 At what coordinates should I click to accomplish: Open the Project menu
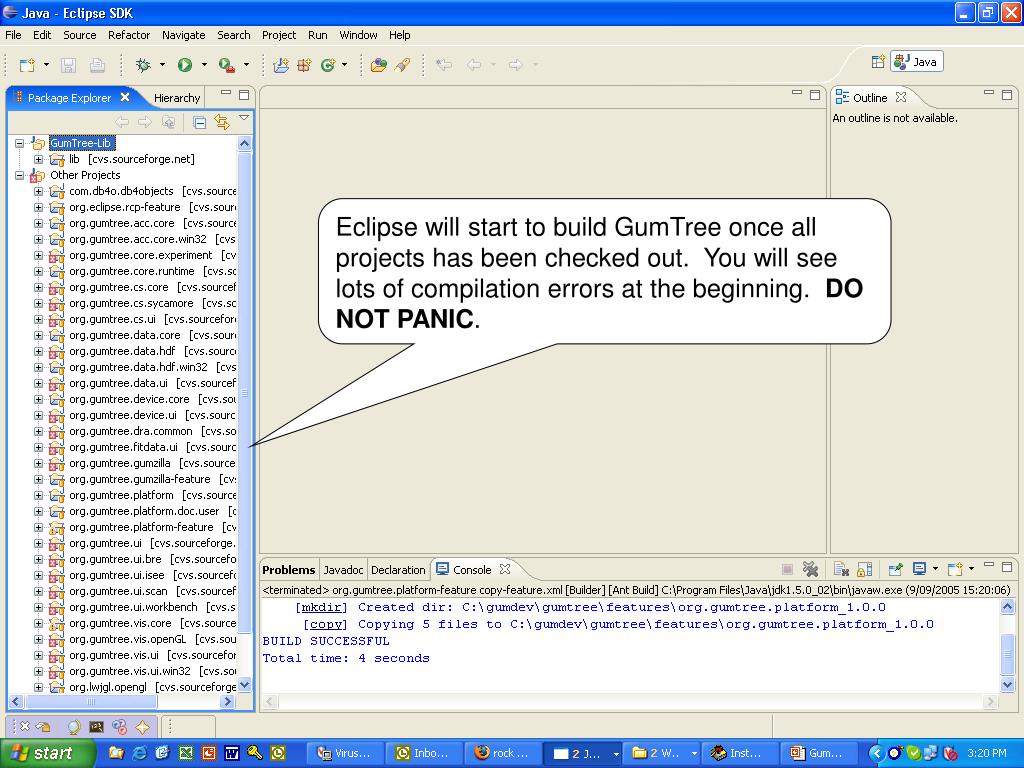click(x=279, y=35)
